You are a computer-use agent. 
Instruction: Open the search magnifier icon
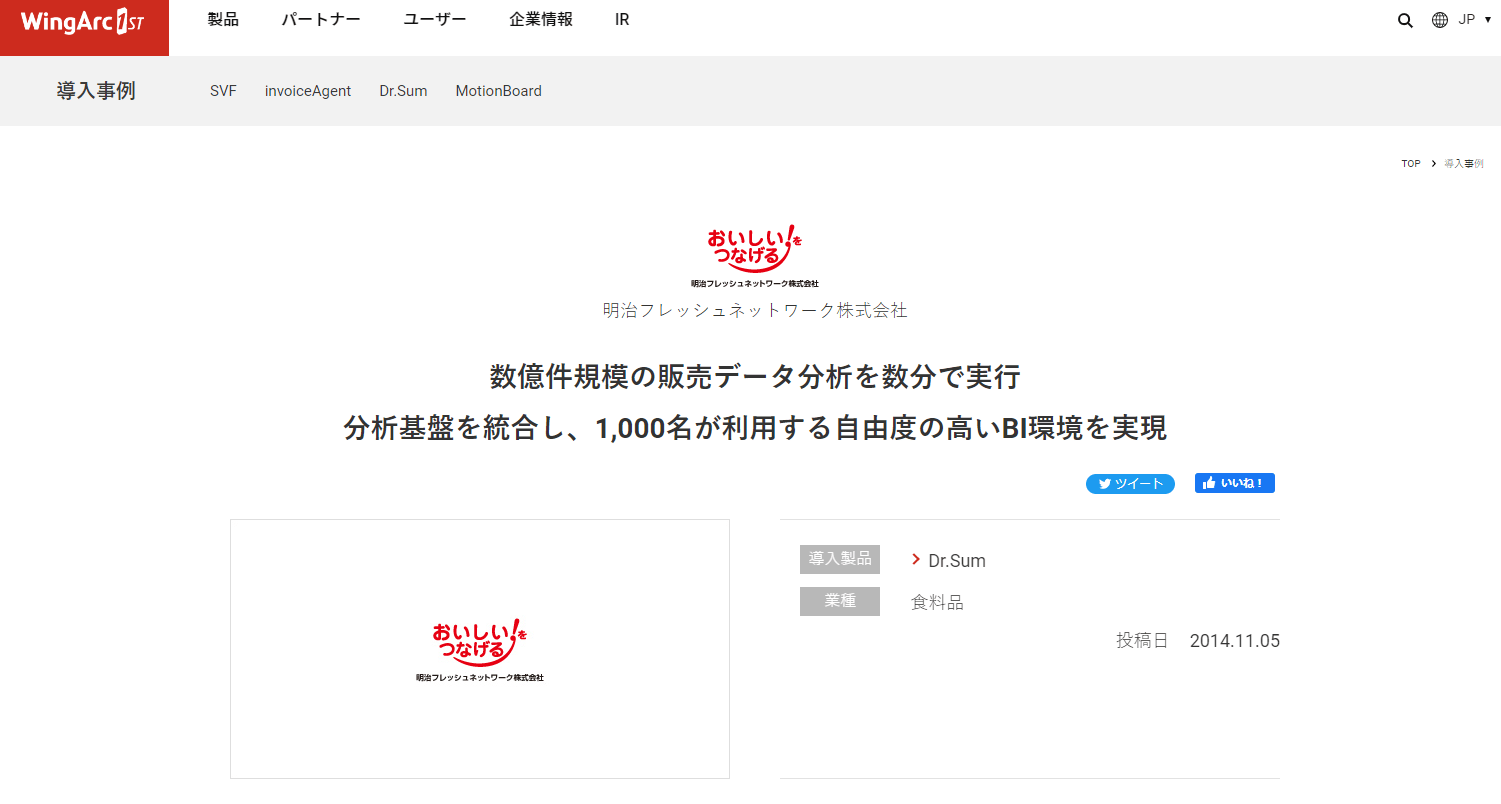pyautogui.click(x=1405, y=20)
